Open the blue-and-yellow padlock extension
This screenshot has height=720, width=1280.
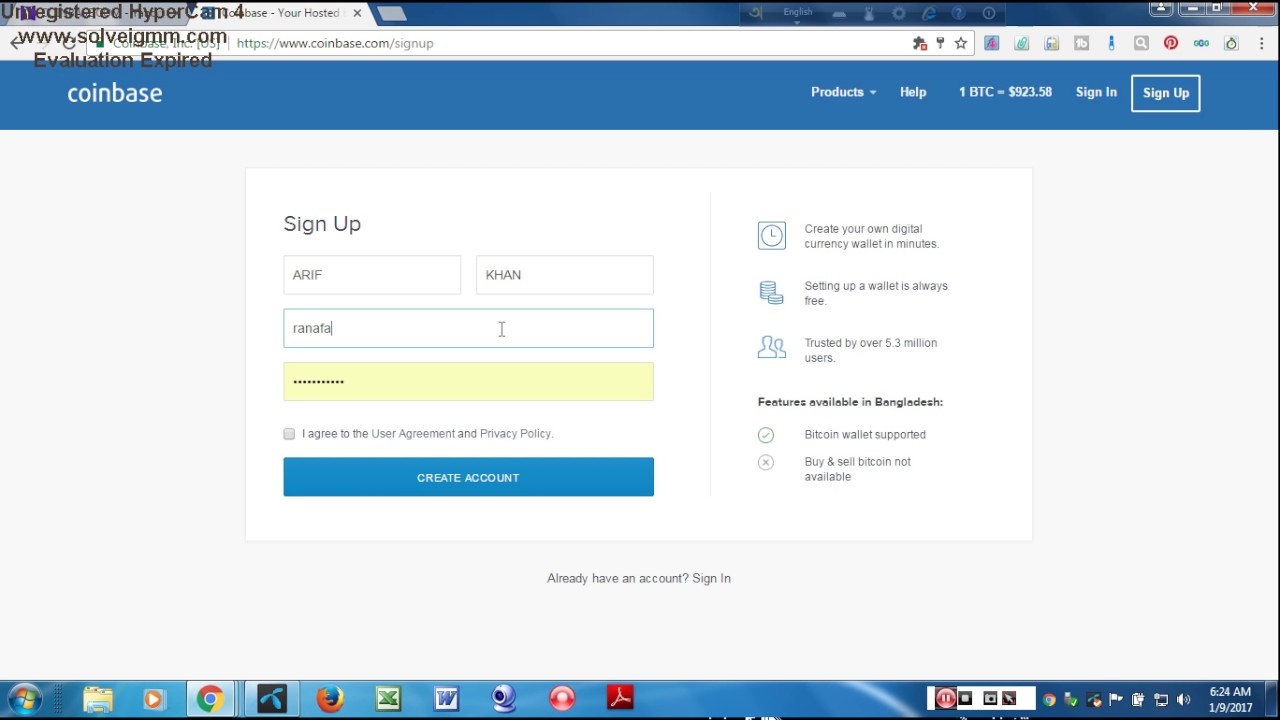click(1051, 43)
